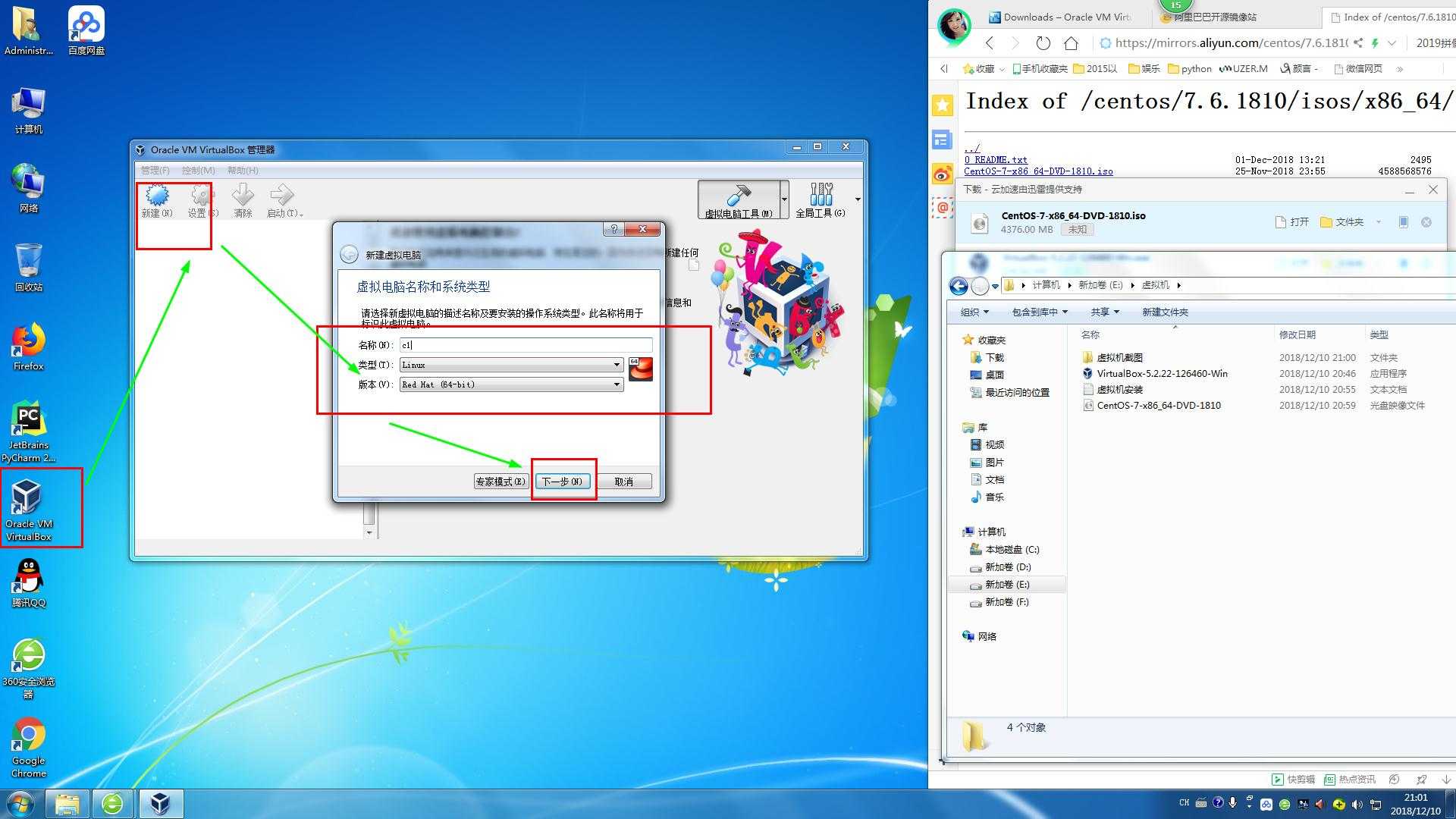Click the VirtualBox taskbar button
The height and width of the screenshot is (819, 1456).
click(160, 804)
